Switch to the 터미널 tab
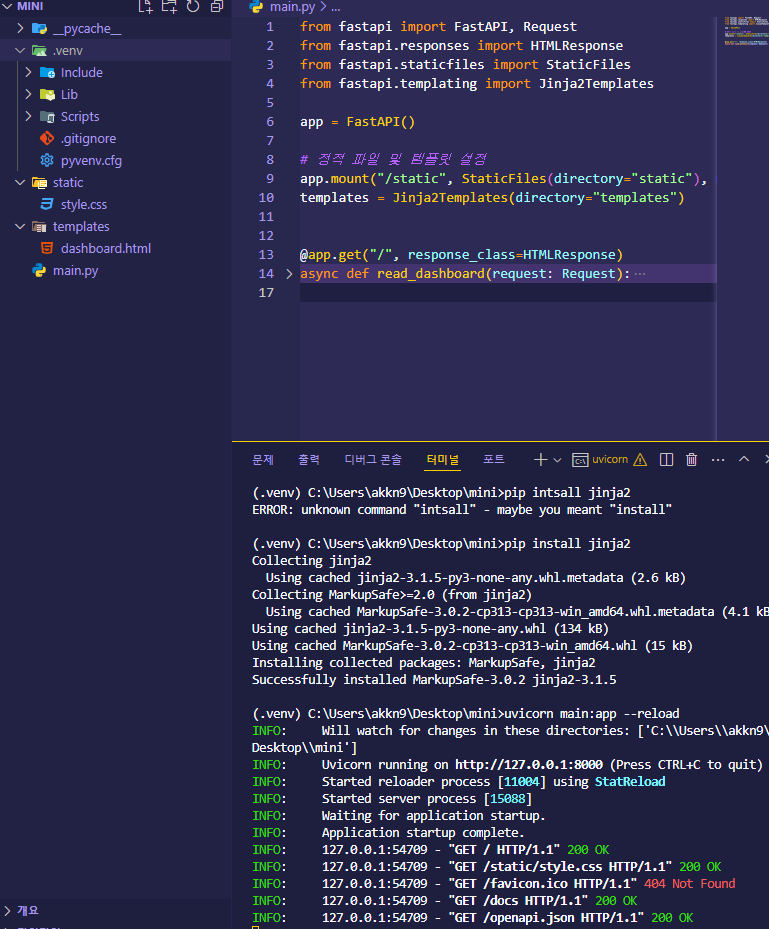 tap(443, 460)
